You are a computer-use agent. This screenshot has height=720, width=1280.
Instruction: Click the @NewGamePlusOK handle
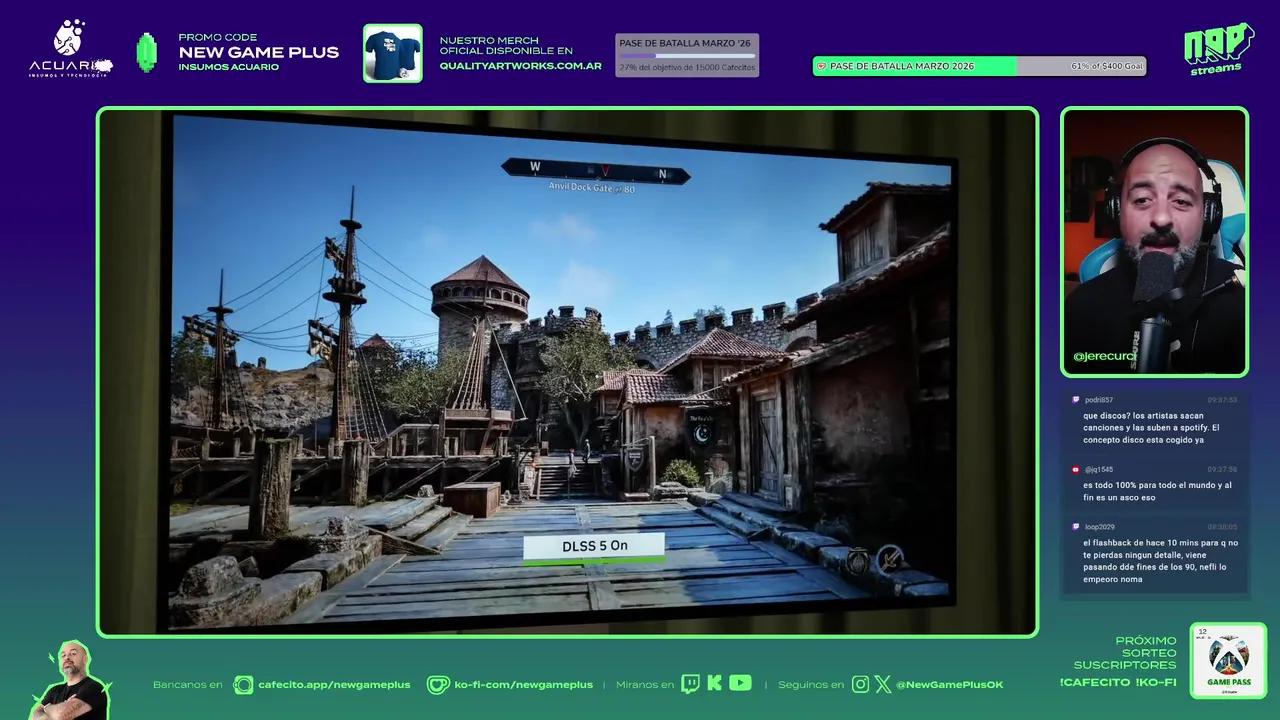click(949, 685)
